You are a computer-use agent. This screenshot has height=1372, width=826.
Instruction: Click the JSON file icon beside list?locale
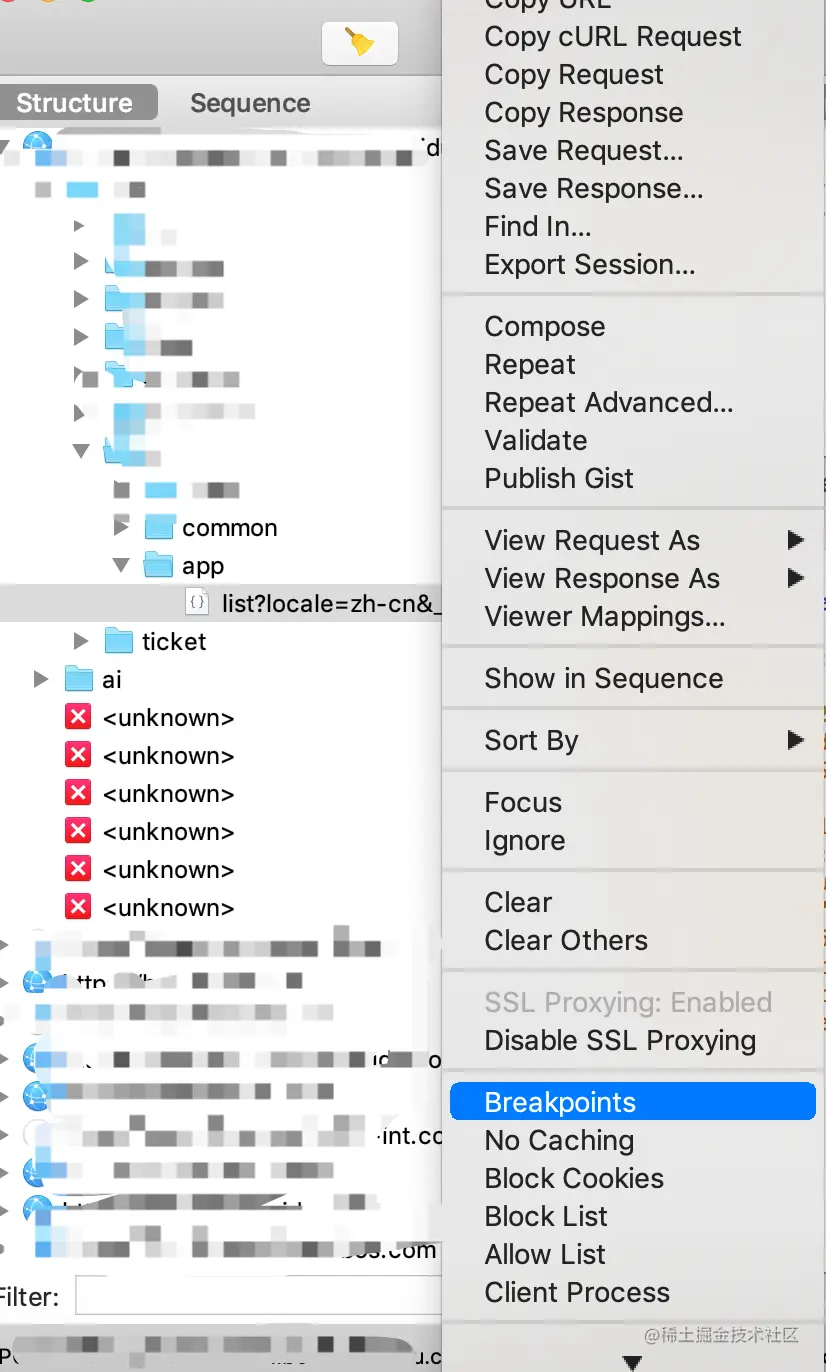click(198, 603)
